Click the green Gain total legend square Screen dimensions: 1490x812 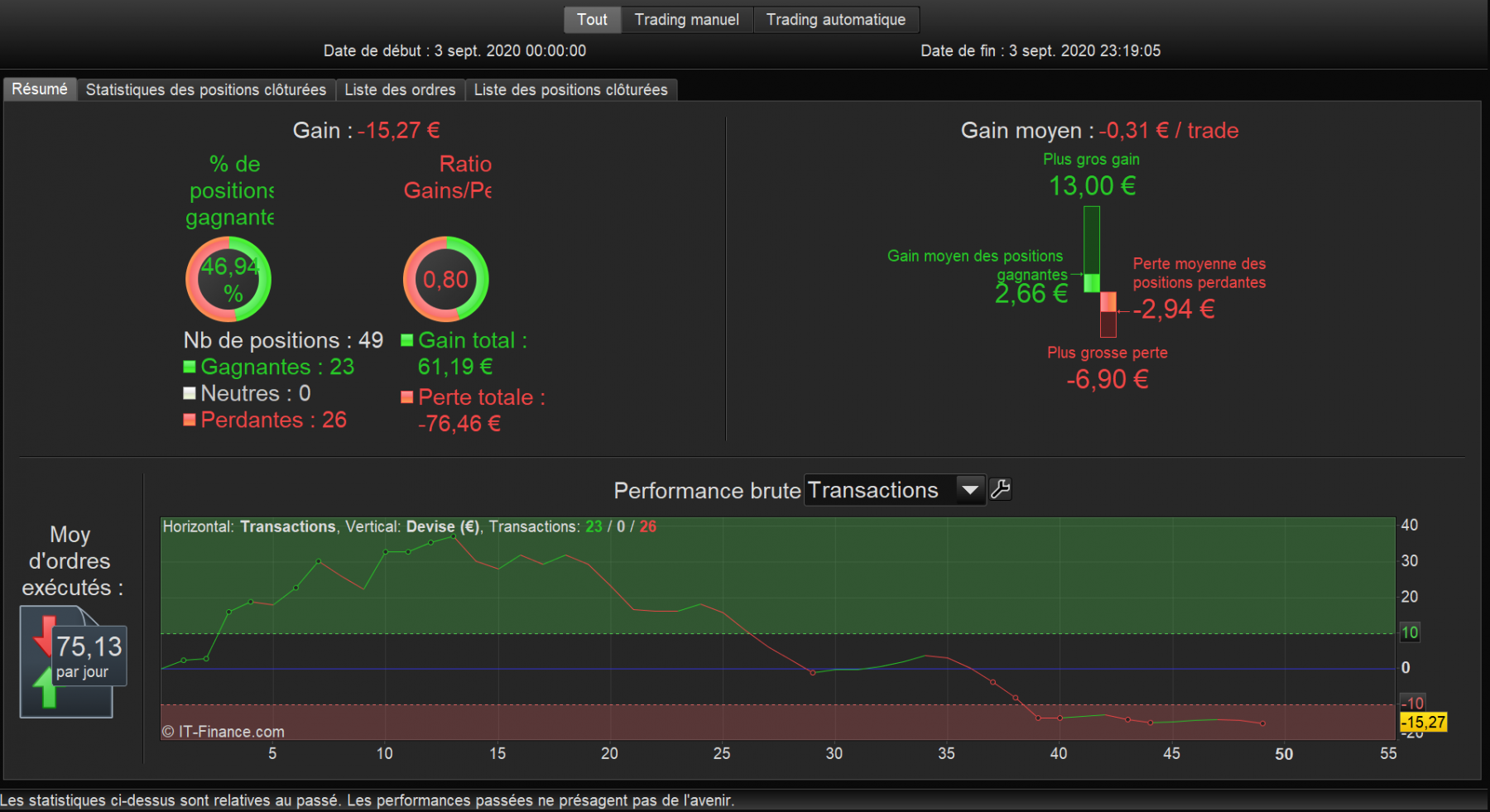click(407, 340)
